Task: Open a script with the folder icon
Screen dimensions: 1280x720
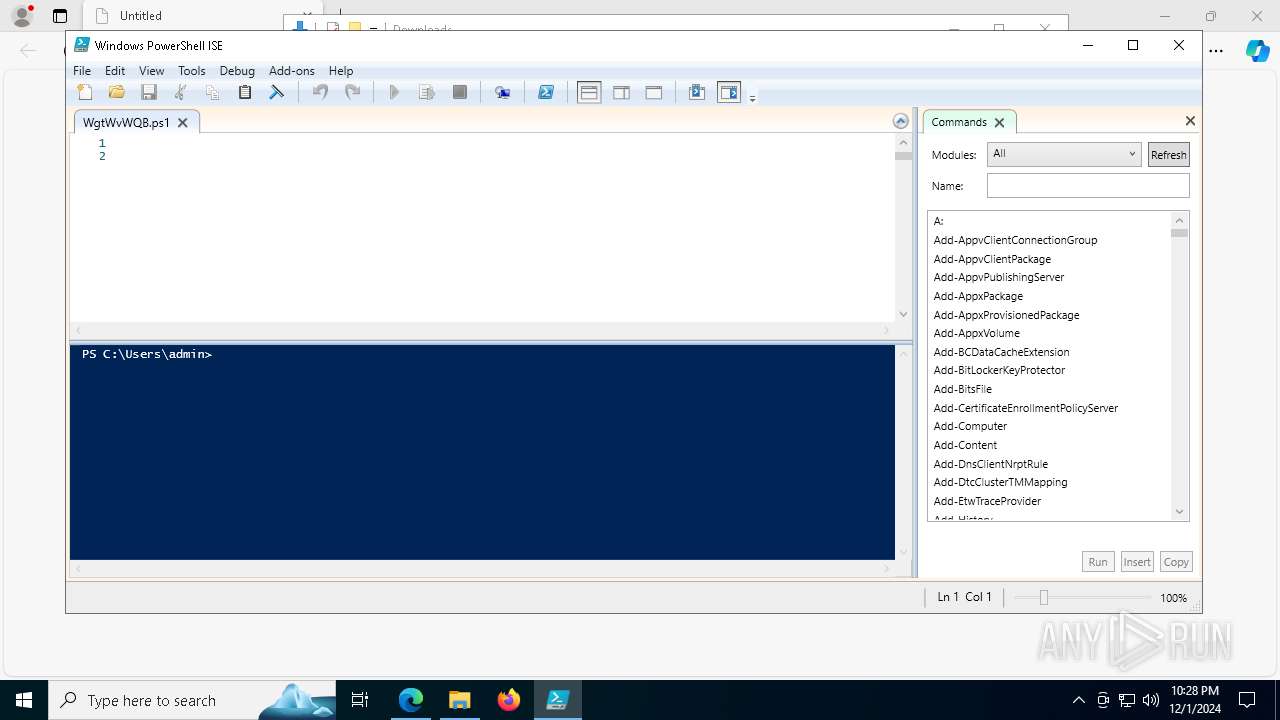Action: [117, 92]
